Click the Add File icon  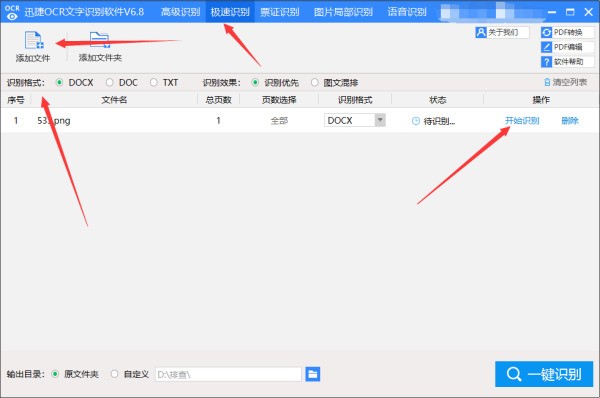point(34,40)
